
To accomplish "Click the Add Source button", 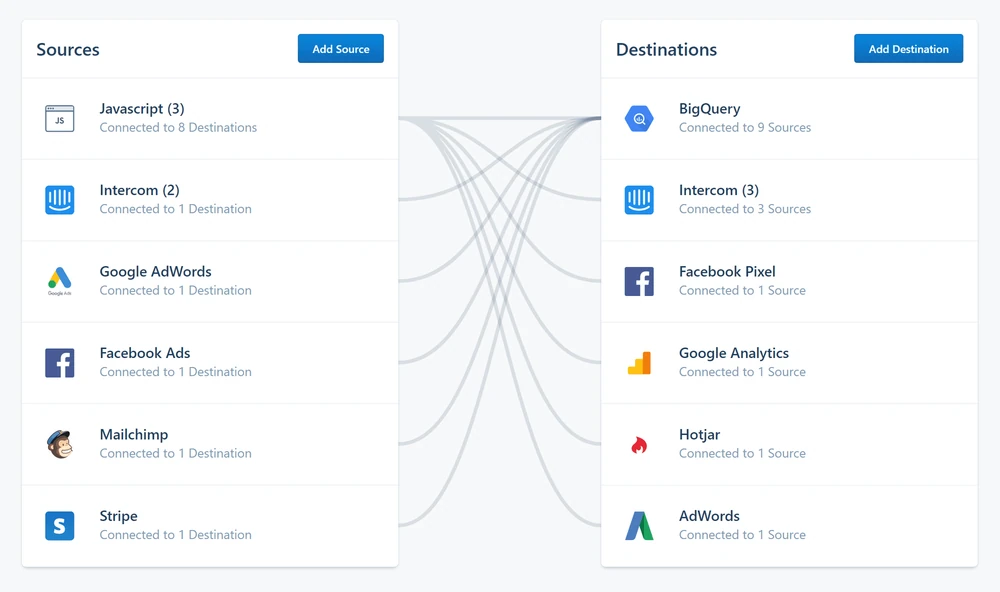I will tap(341, 48).
